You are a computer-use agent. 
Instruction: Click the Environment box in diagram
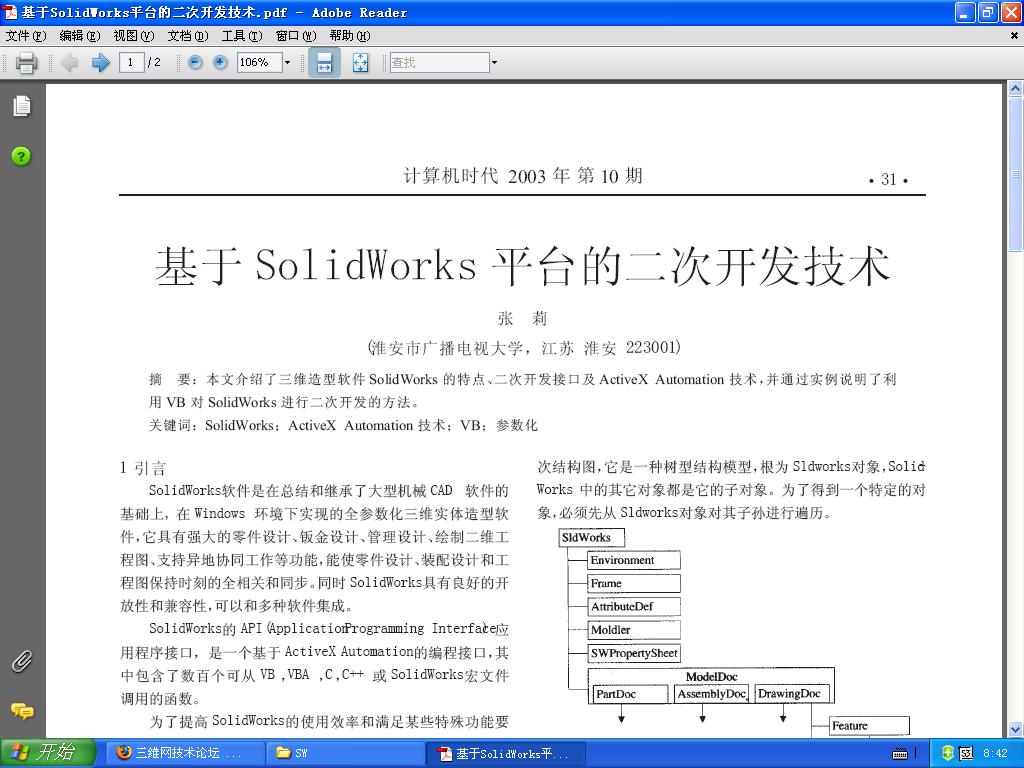(x=634, y=560)
